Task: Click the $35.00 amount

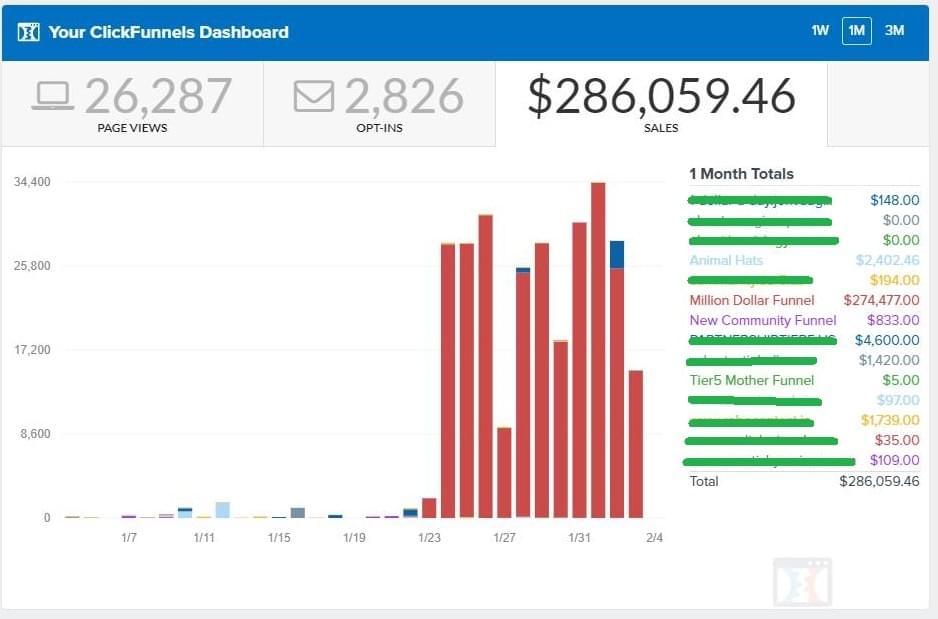Action: (897, 440)
